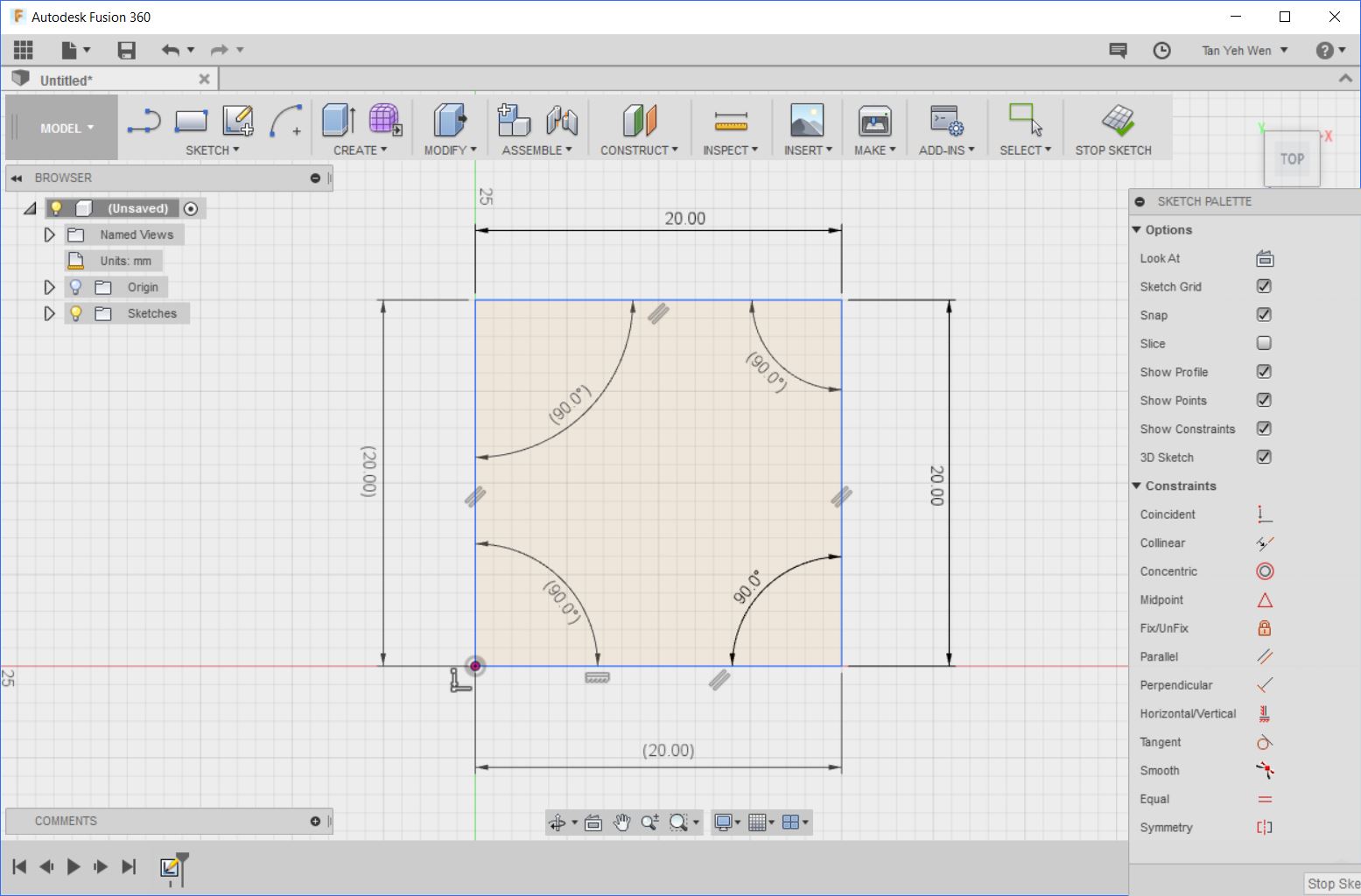1361x896 pixels.
Task: Click the Create Sketch icon
Action: (x=238, y=121)
